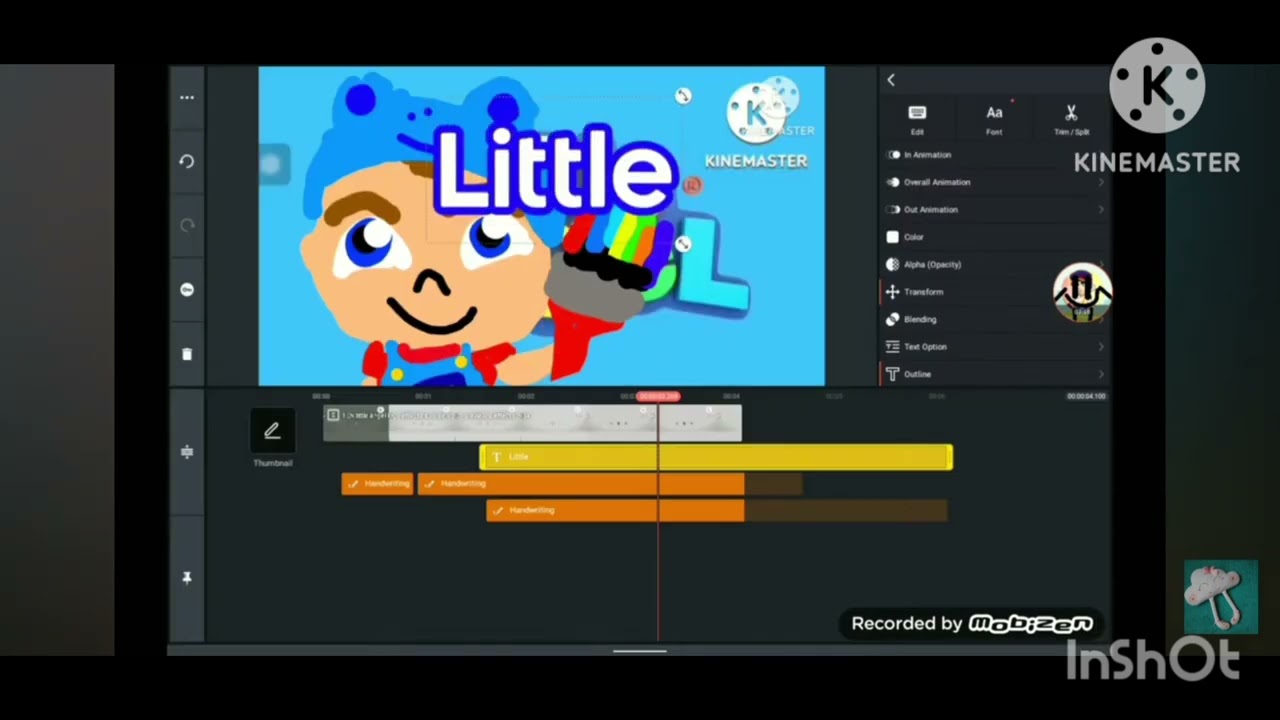
Task: Open In Animation settings
Action: [994, 155]
